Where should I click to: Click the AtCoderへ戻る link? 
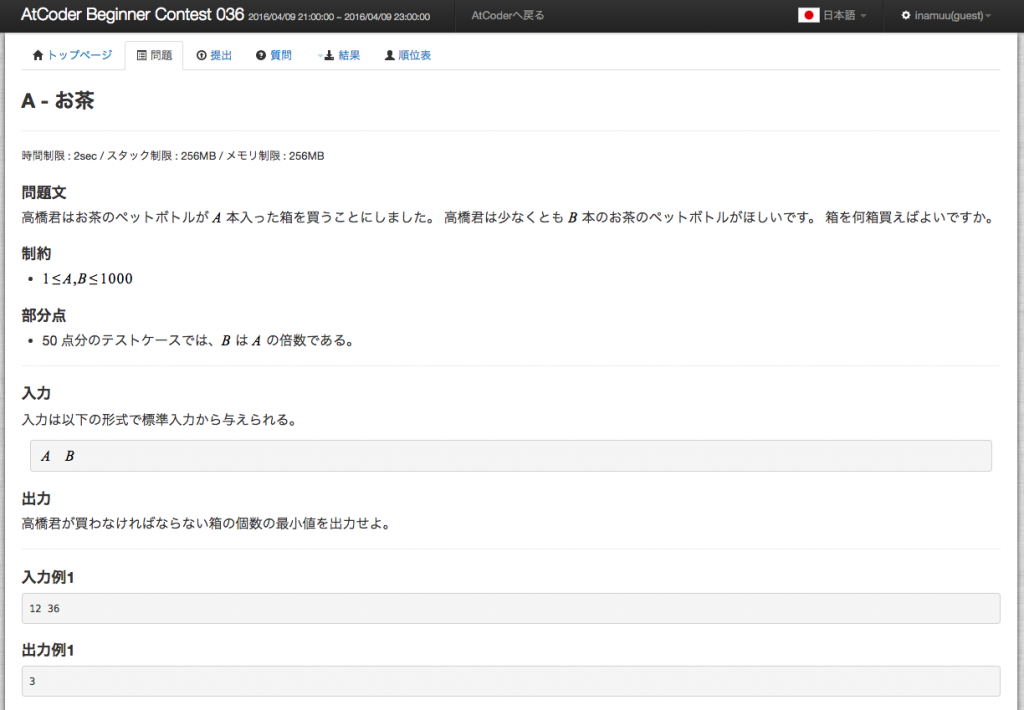click(x=507, y=15)
